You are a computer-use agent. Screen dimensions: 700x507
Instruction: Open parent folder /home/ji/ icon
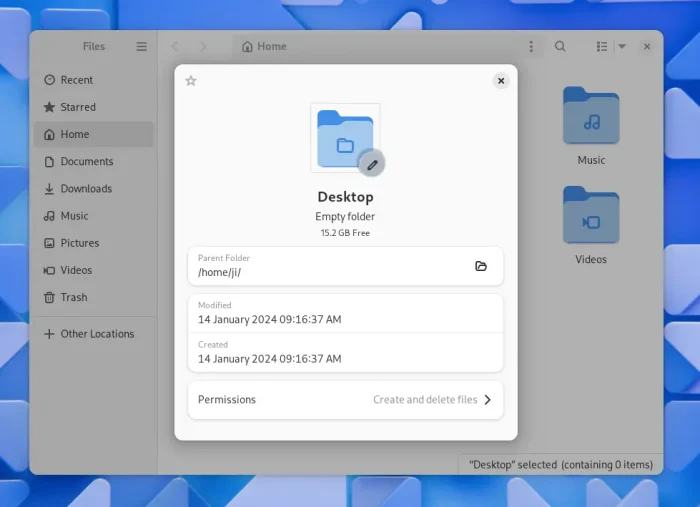[481, 266]
